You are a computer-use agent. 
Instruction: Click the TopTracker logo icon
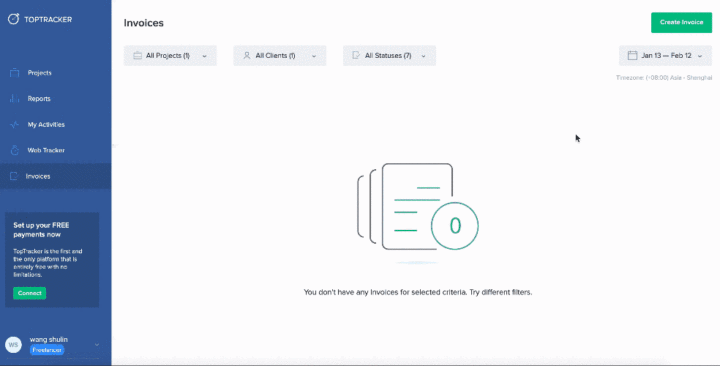click(13, 19)
